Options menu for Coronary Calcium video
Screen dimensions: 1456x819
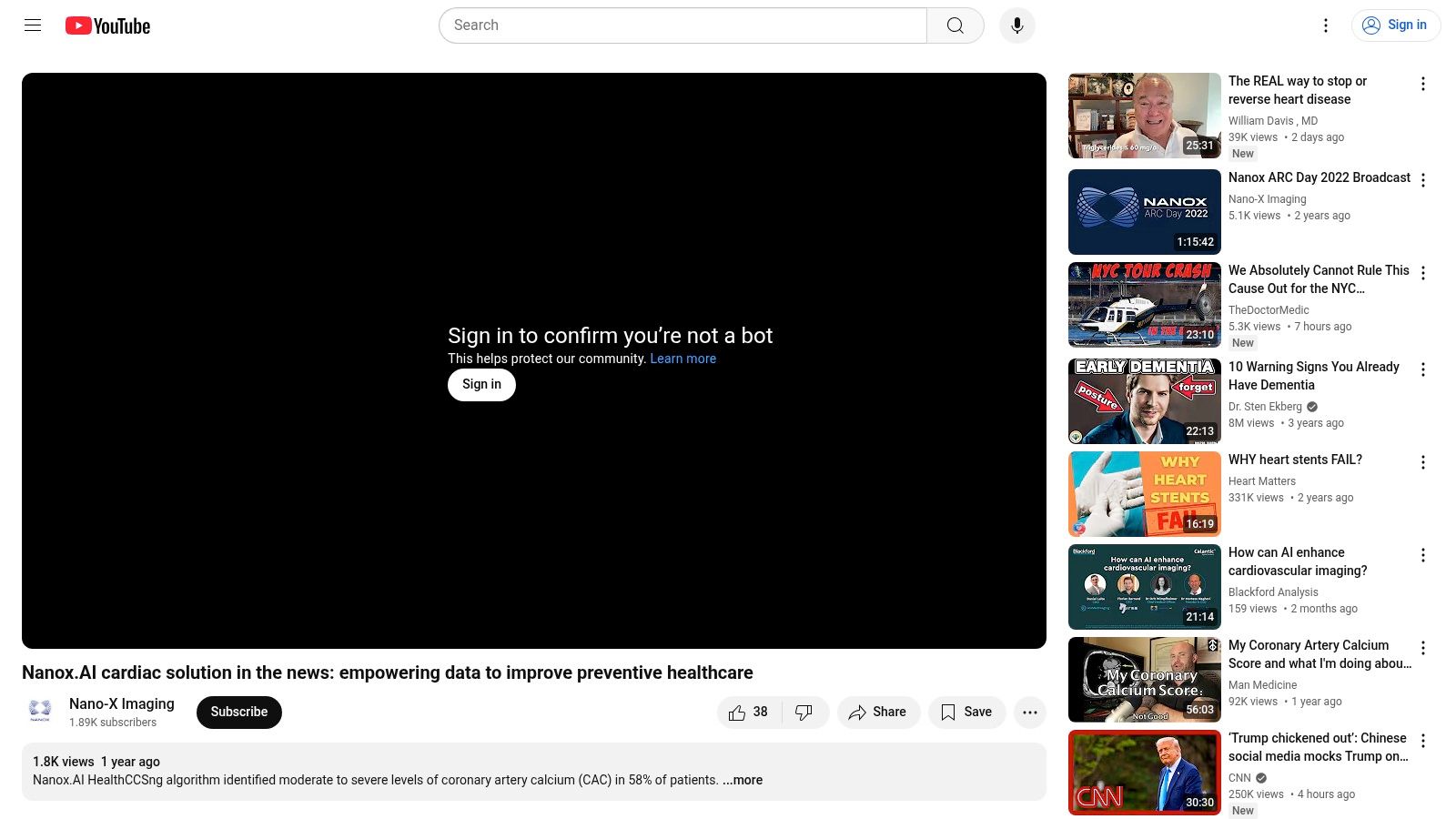tap(1423, 648)
